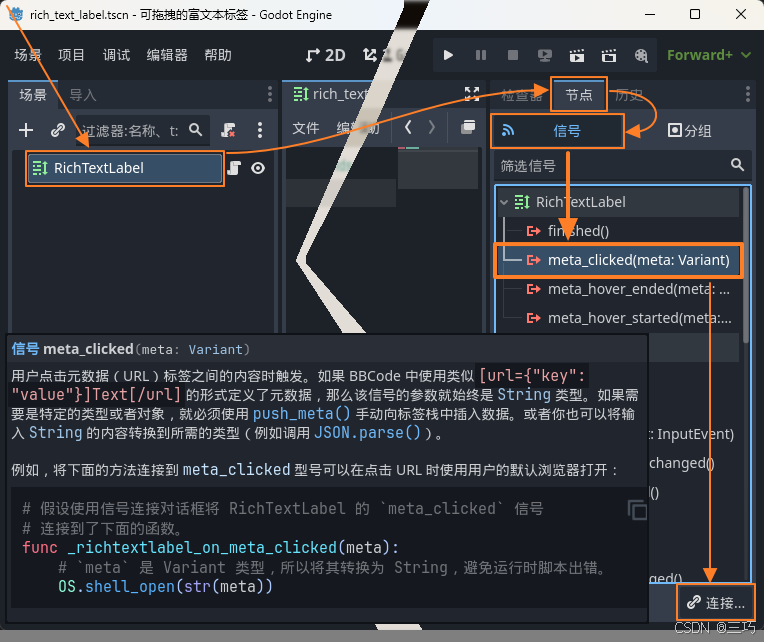Run the current scene

pos(577,55)
